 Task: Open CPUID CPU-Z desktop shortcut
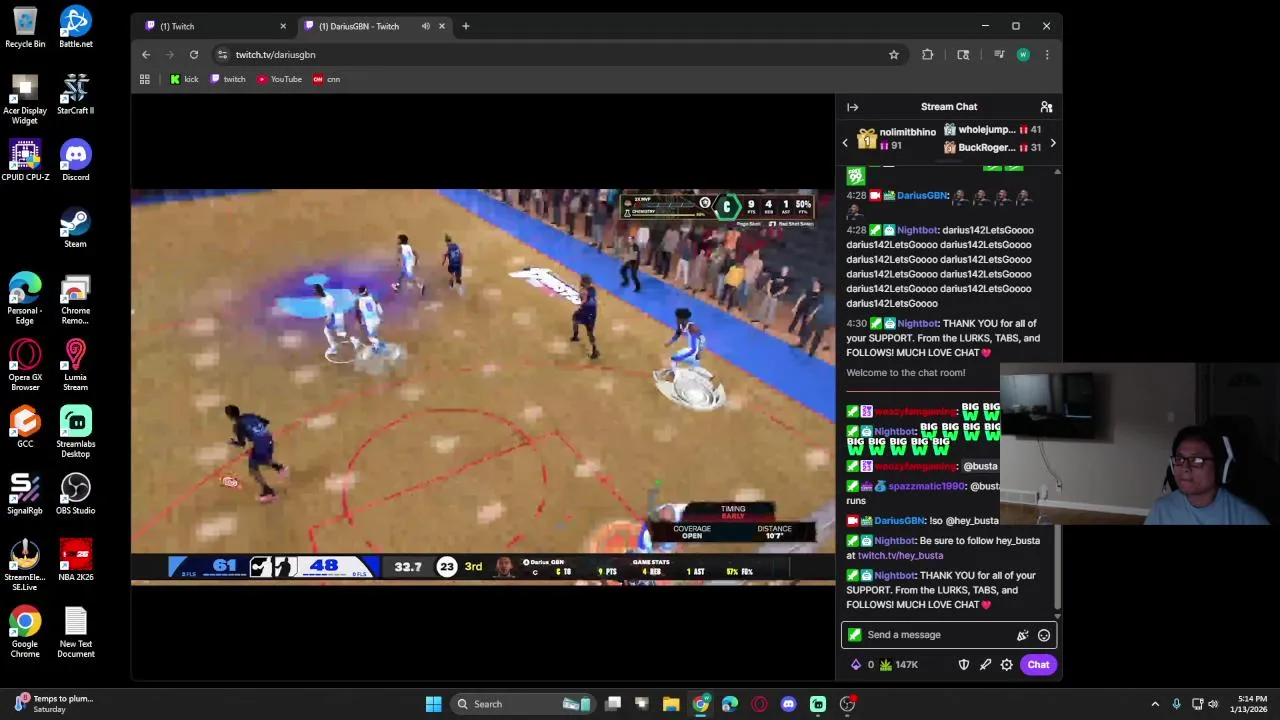[x=25, y=160]
